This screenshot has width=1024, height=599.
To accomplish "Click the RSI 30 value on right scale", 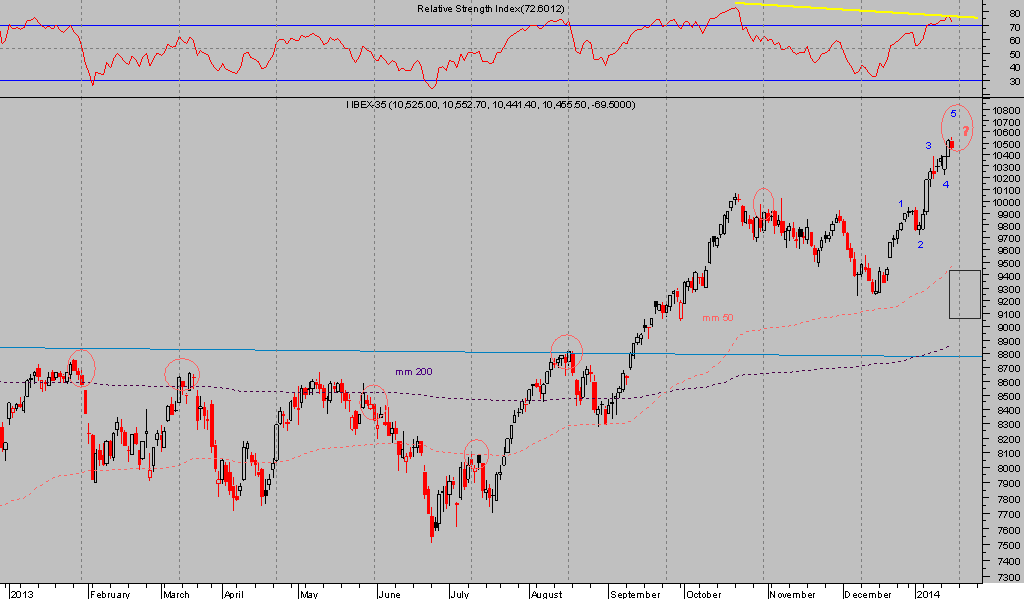I will [x=1014, y=81].
